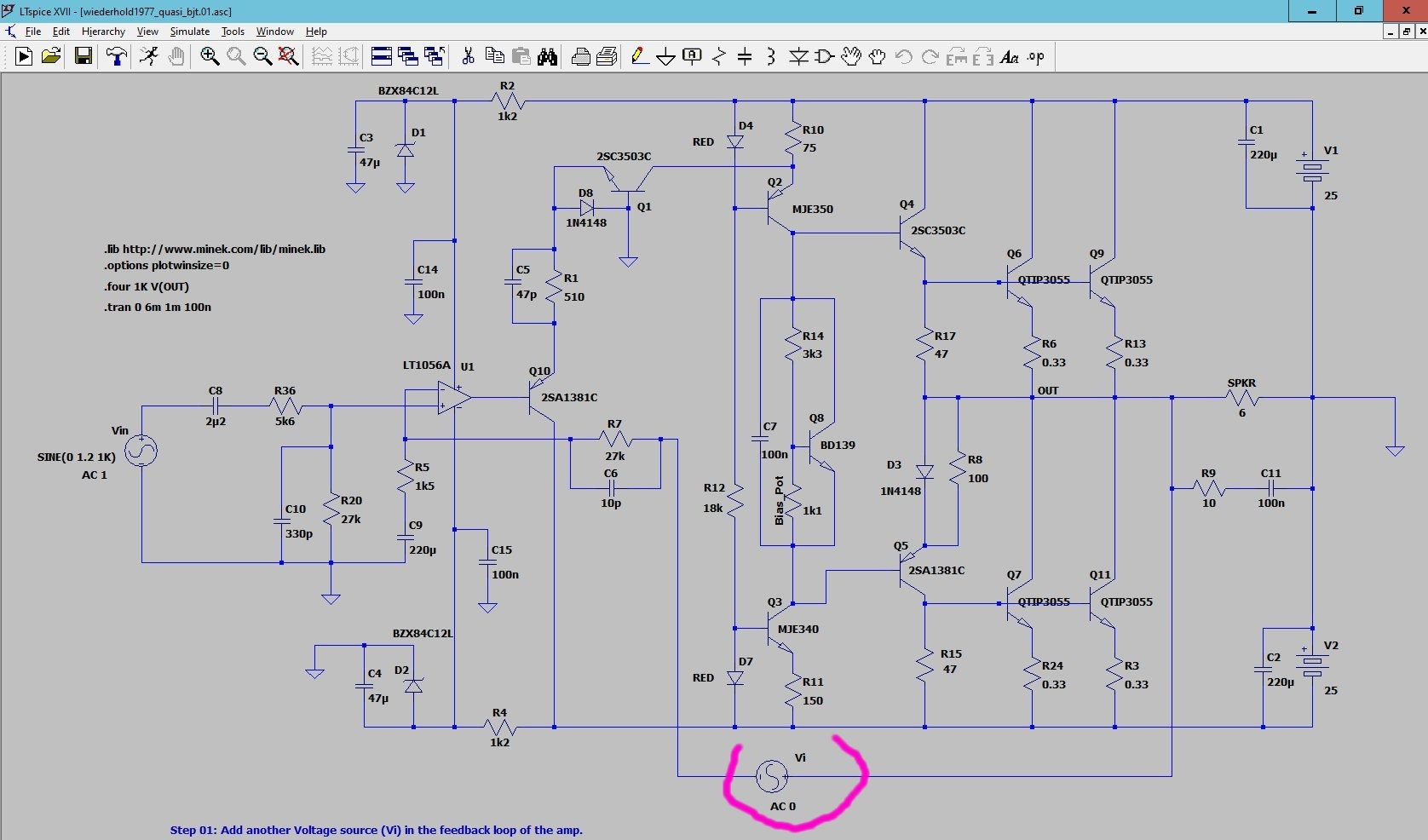Run the simulation with running-man icon
Viewport: 1428px width, 840px height.
pyautogui.click(x=149, y=56)
